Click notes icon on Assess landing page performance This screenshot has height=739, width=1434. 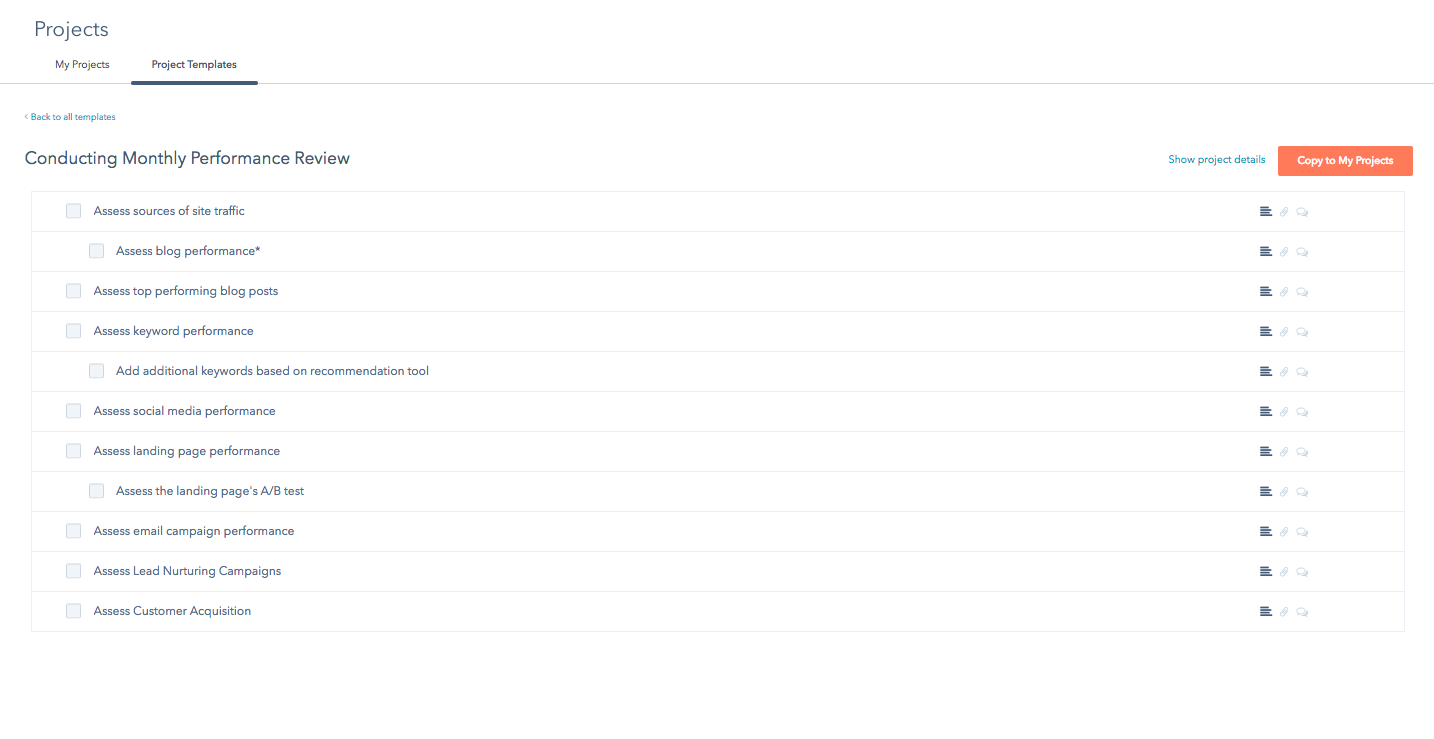click(x=1265, y=451)
